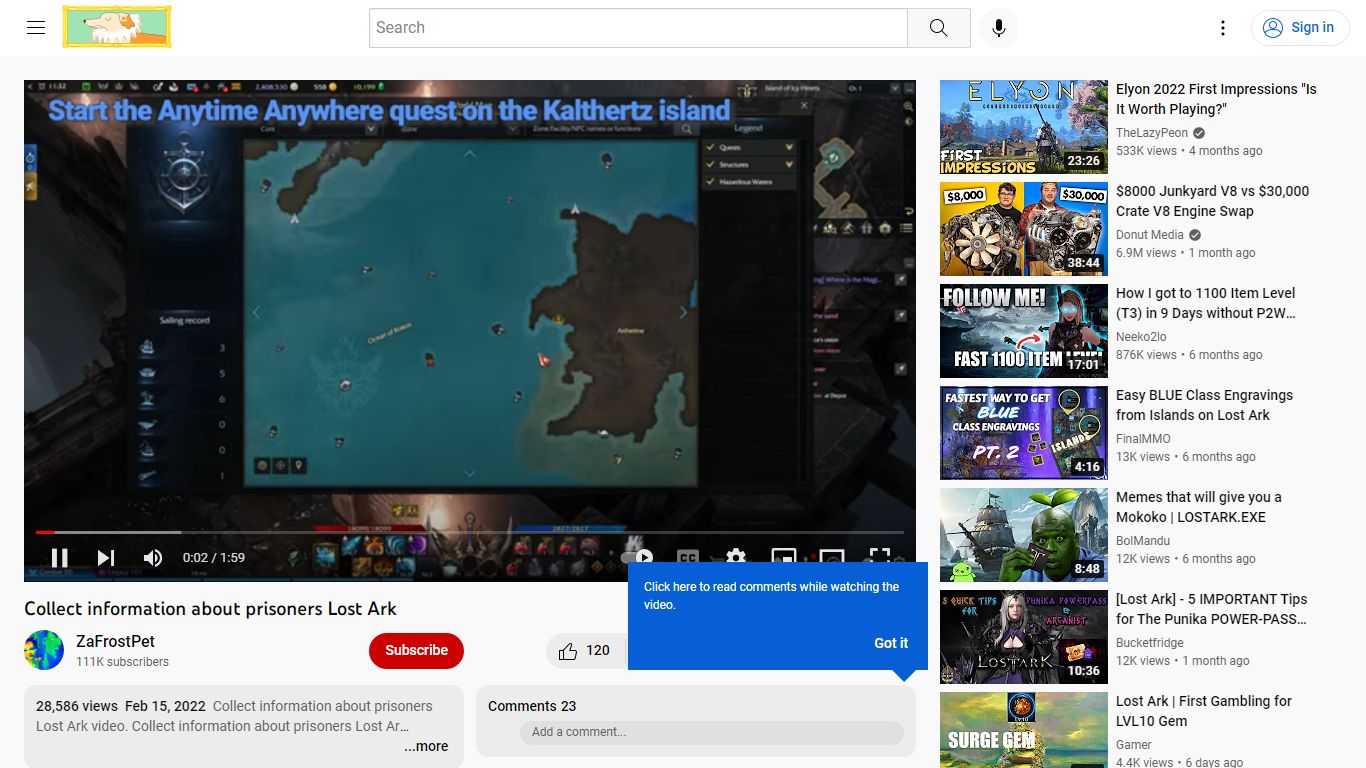Pause the video
The image size is (1366, 768).
[60, 558]
